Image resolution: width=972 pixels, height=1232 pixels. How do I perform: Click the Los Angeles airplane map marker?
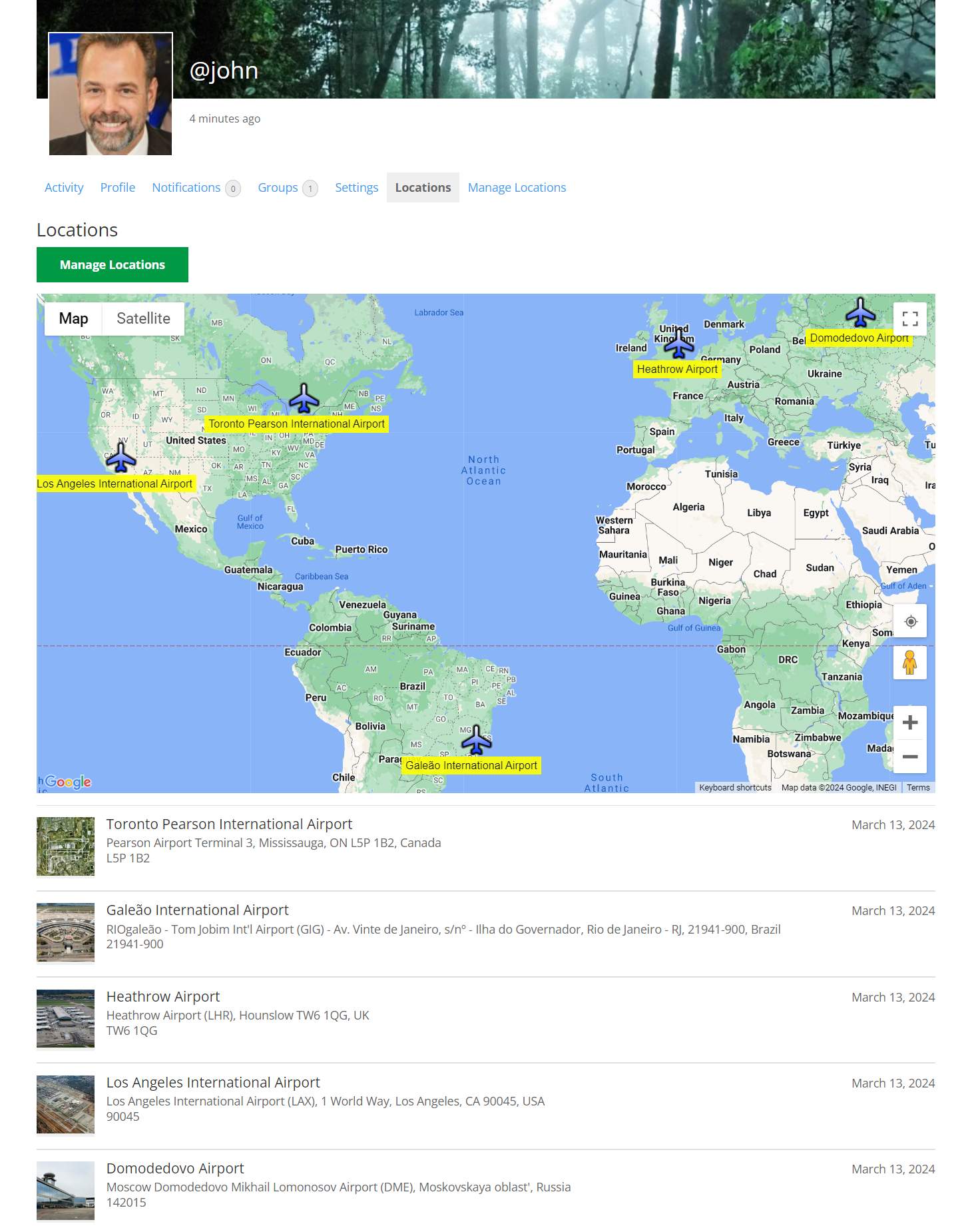tap(121, 458)
